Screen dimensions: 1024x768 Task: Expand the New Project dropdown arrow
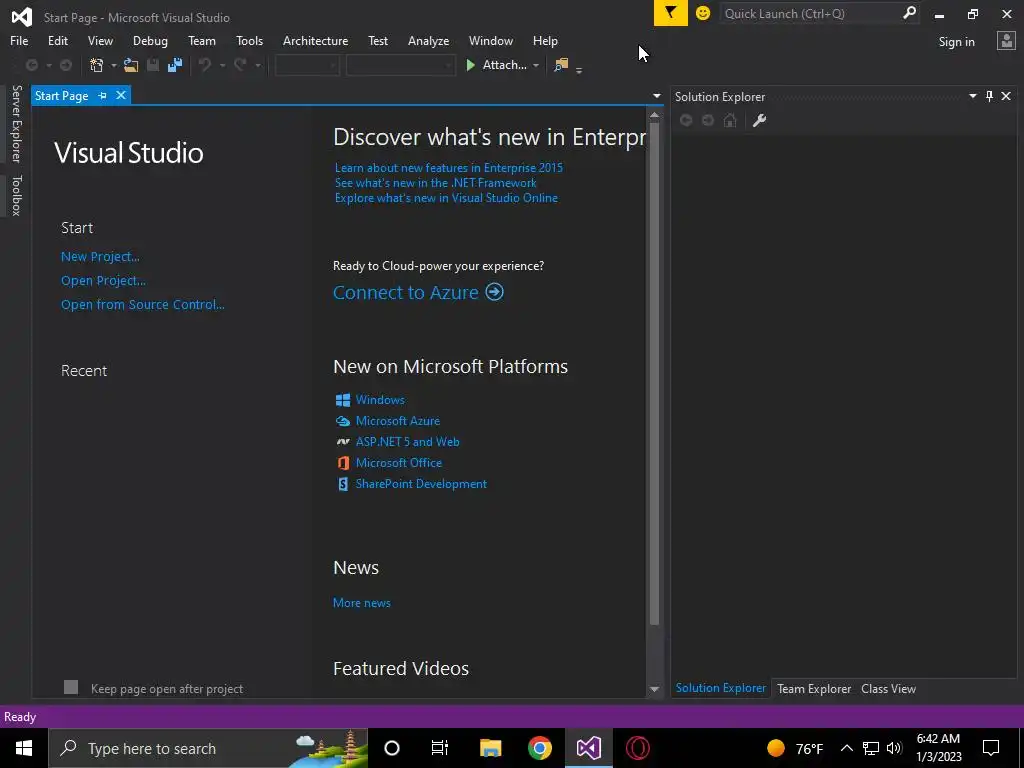coord(113,65)
